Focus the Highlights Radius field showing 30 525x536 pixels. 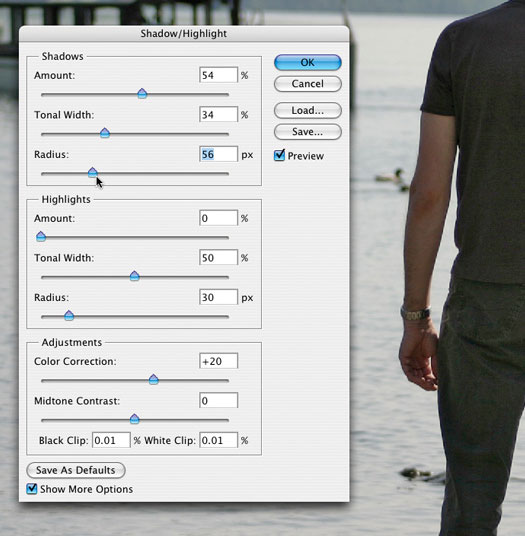pos(218,297)
